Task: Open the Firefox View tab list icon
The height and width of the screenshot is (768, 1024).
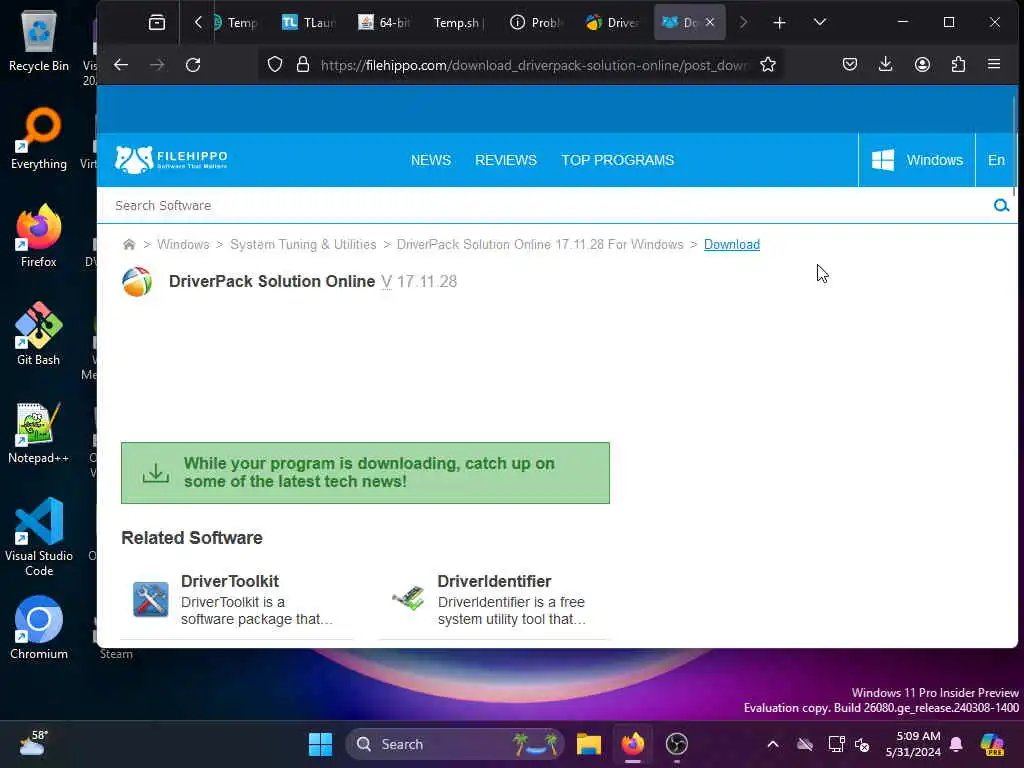Action: click(157, 22)
